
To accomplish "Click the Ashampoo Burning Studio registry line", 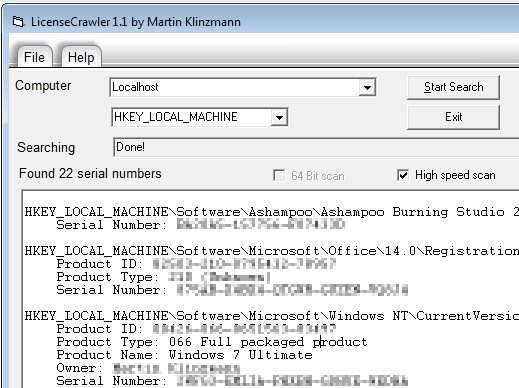I will 271,212.
